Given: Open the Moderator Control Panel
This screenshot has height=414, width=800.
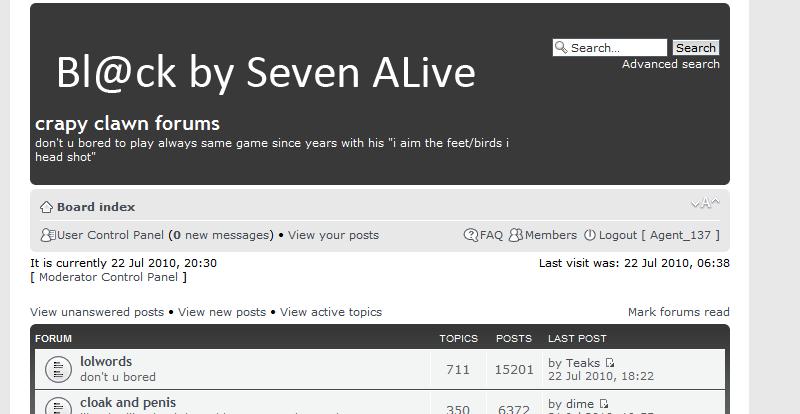Looking at the screenshot, I should pyautogui.click(x=108, y=277).
